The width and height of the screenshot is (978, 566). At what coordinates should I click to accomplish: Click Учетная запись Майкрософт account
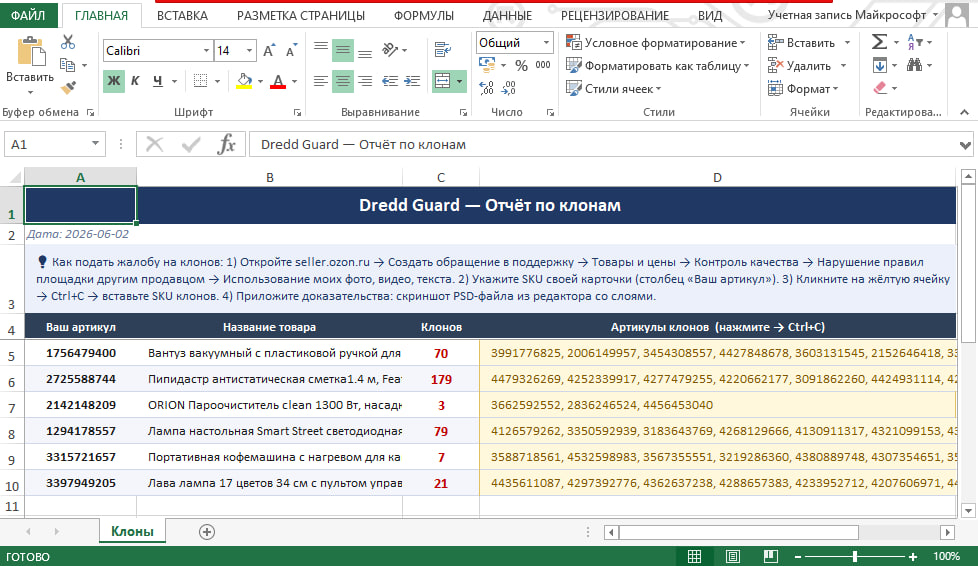tap(852, 14)
